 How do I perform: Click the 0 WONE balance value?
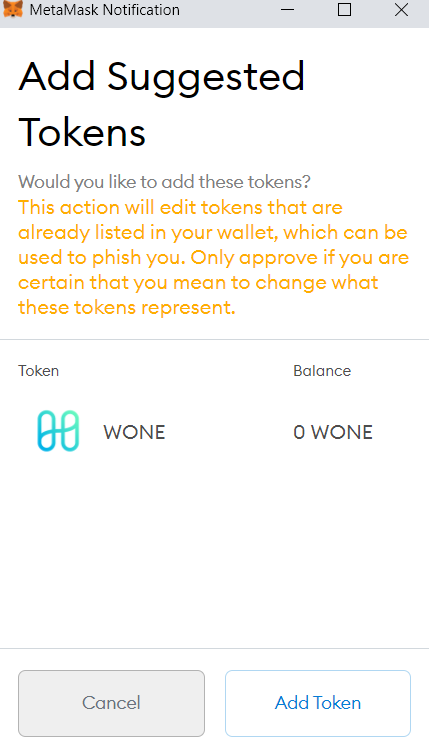pyautogui.click(x=333, y=432)
